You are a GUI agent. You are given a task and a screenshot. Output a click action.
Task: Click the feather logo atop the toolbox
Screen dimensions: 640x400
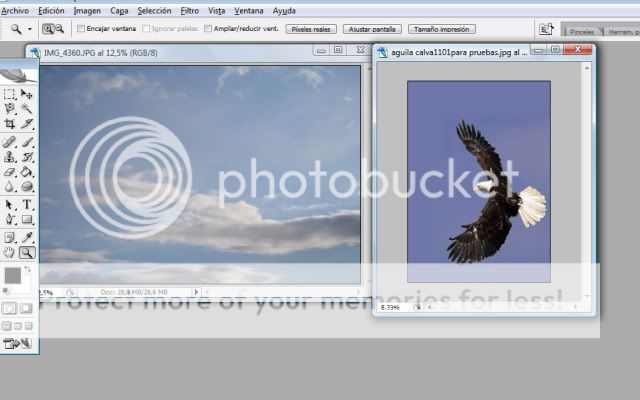point(19,75)
